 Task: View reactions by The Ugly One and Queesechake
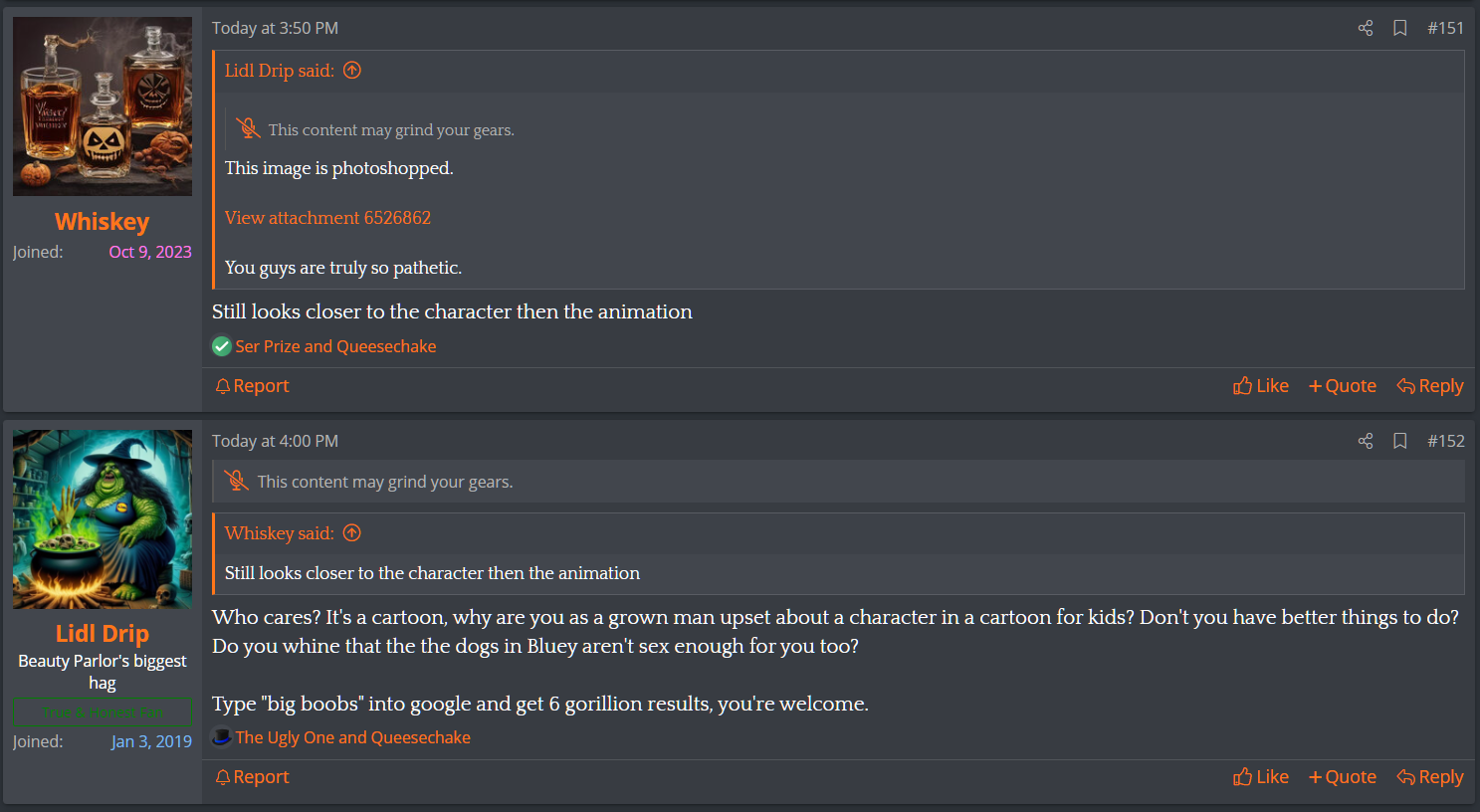[352, 737]
